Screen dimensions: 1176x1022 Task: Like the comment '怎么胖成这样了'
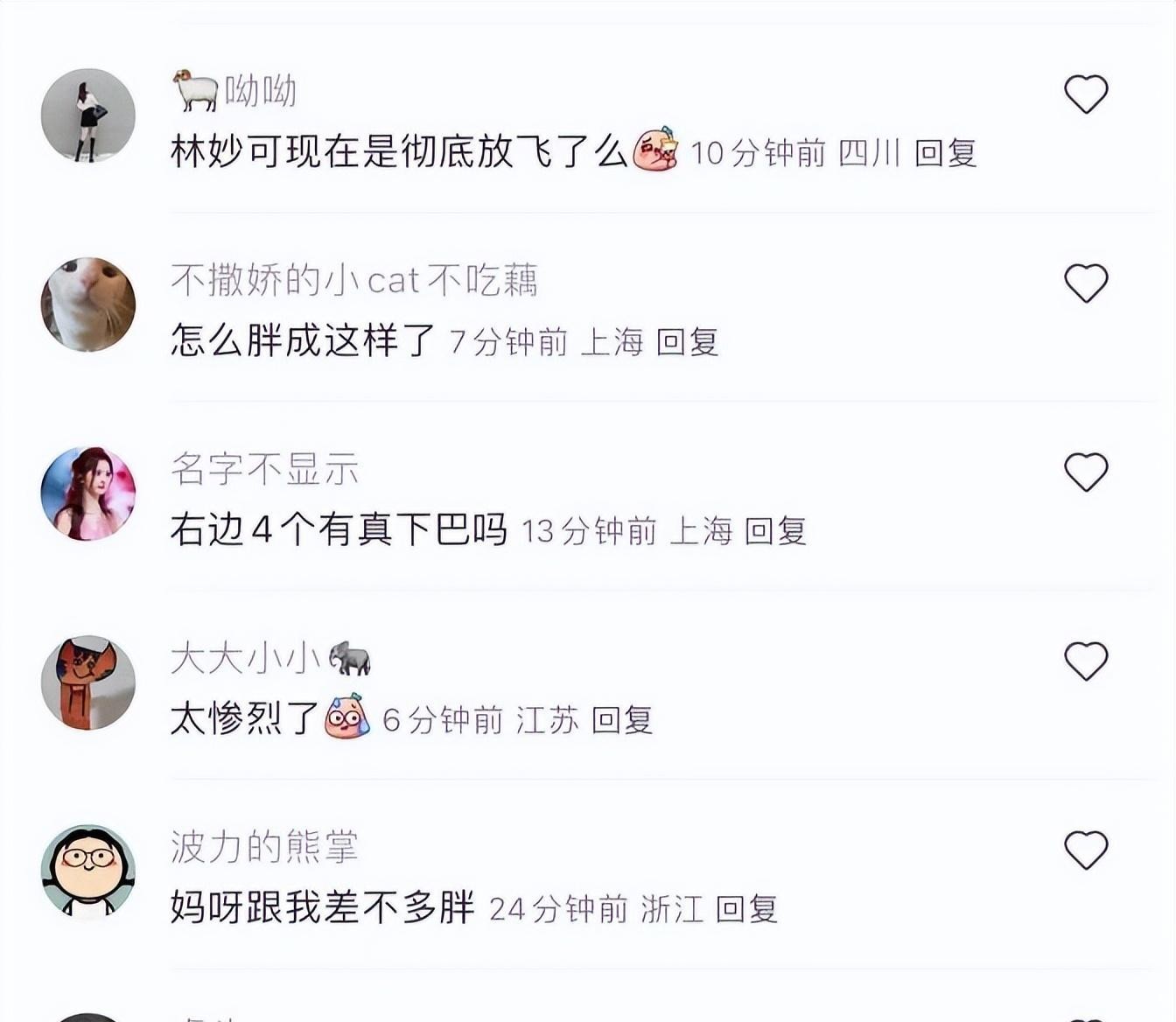[x=1086, y=283]
